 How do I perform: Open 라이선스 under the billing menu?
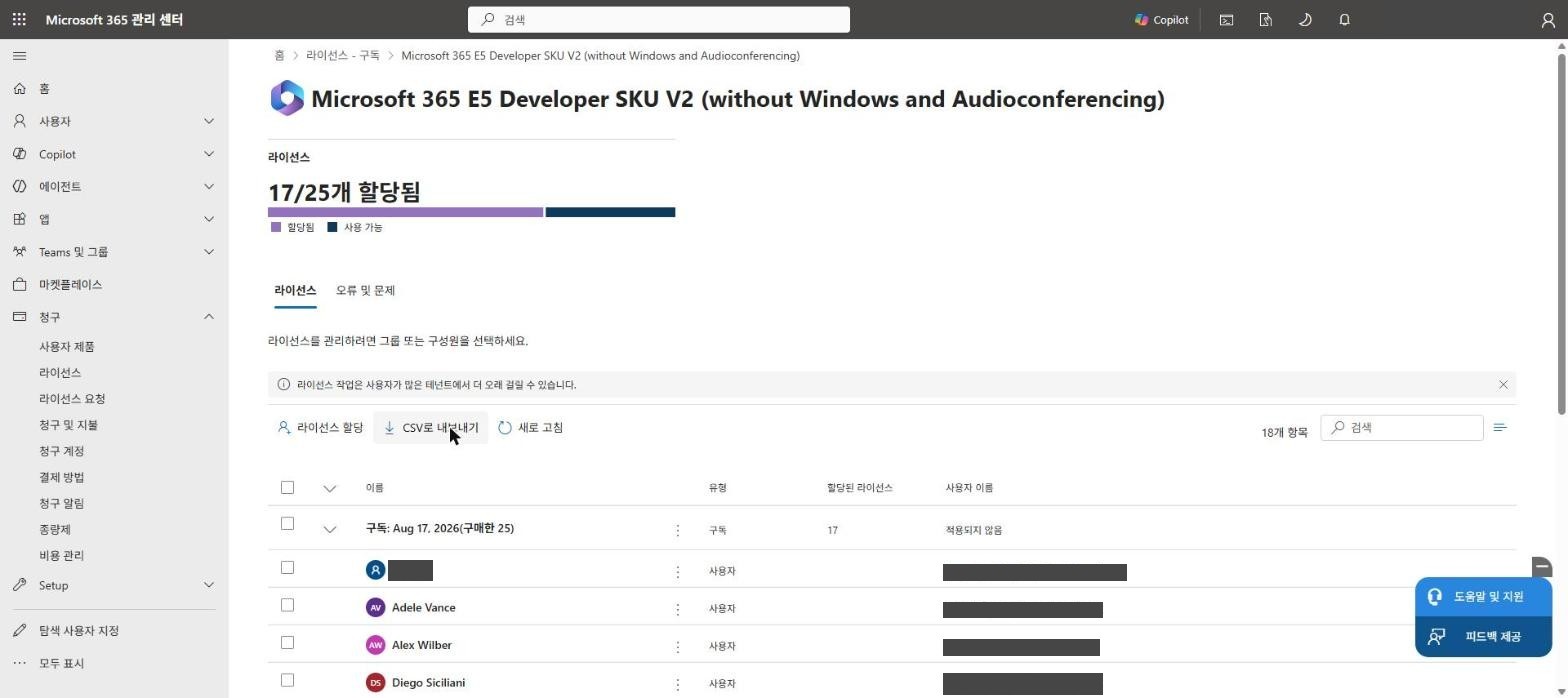pyautogui.click(x=60, y=373)
